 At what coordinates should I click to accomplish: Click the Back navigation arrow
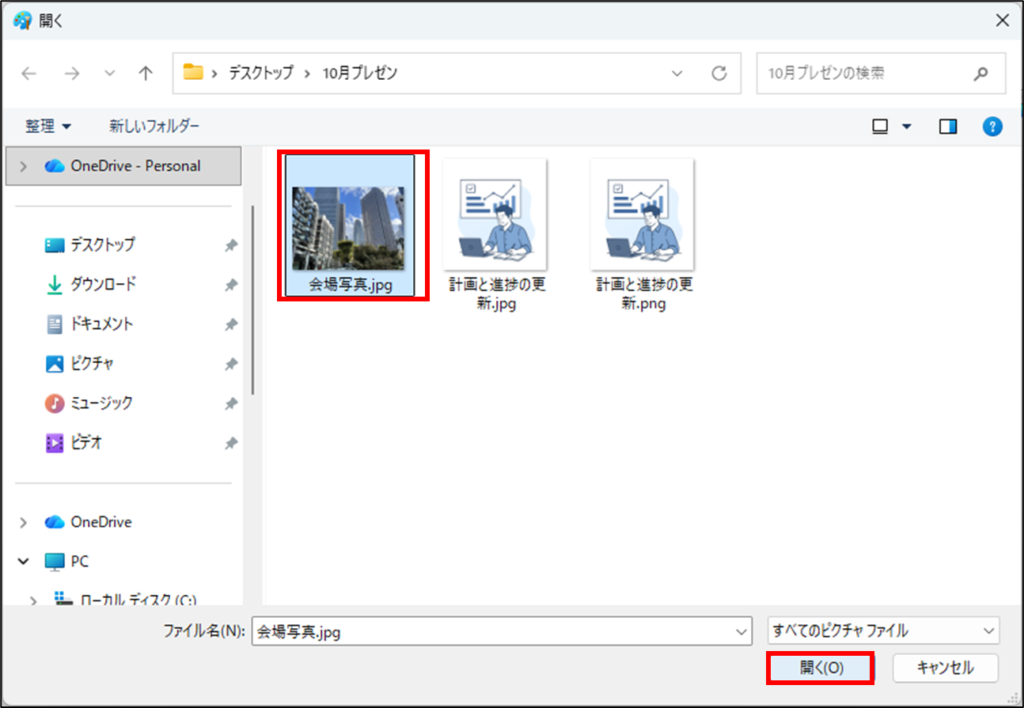click(x=29, y=73)
